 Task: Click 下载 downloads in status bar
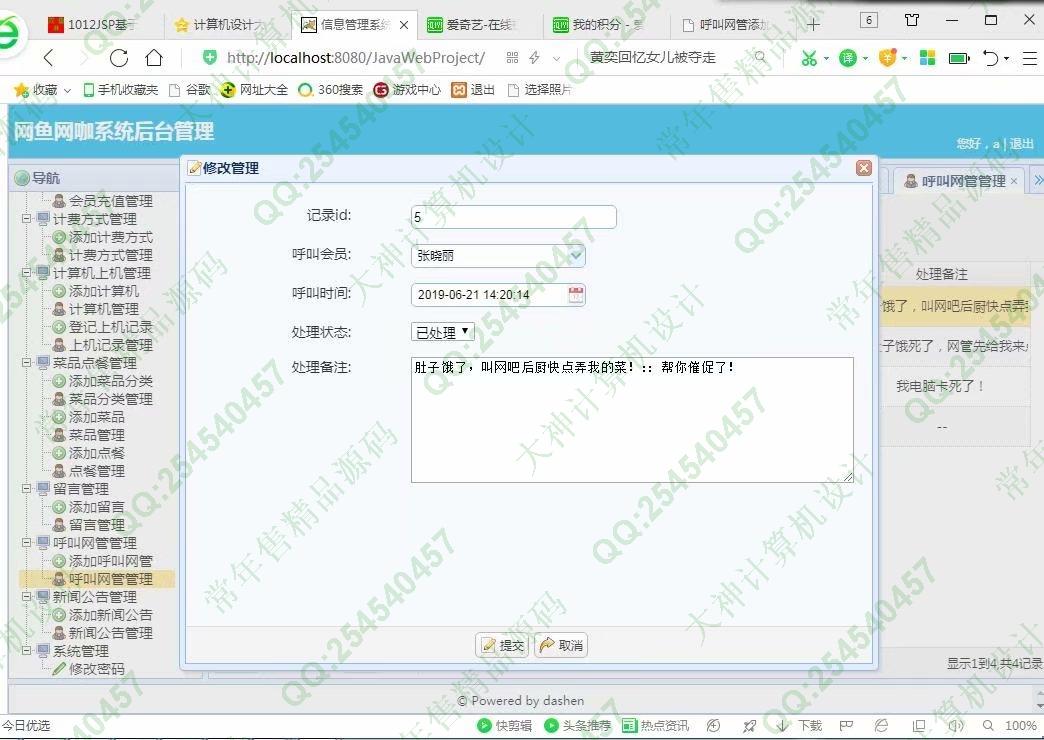[x=800, y=725]
